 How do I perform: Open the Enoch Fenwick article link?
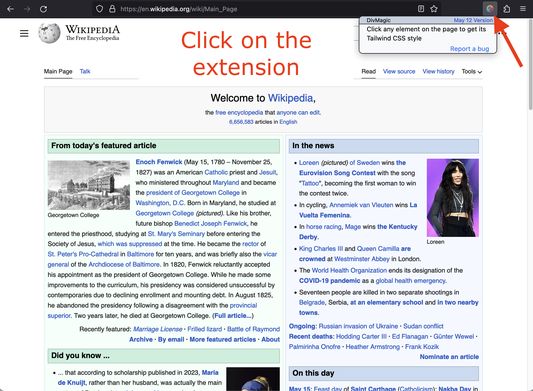[x=159, y=162]
